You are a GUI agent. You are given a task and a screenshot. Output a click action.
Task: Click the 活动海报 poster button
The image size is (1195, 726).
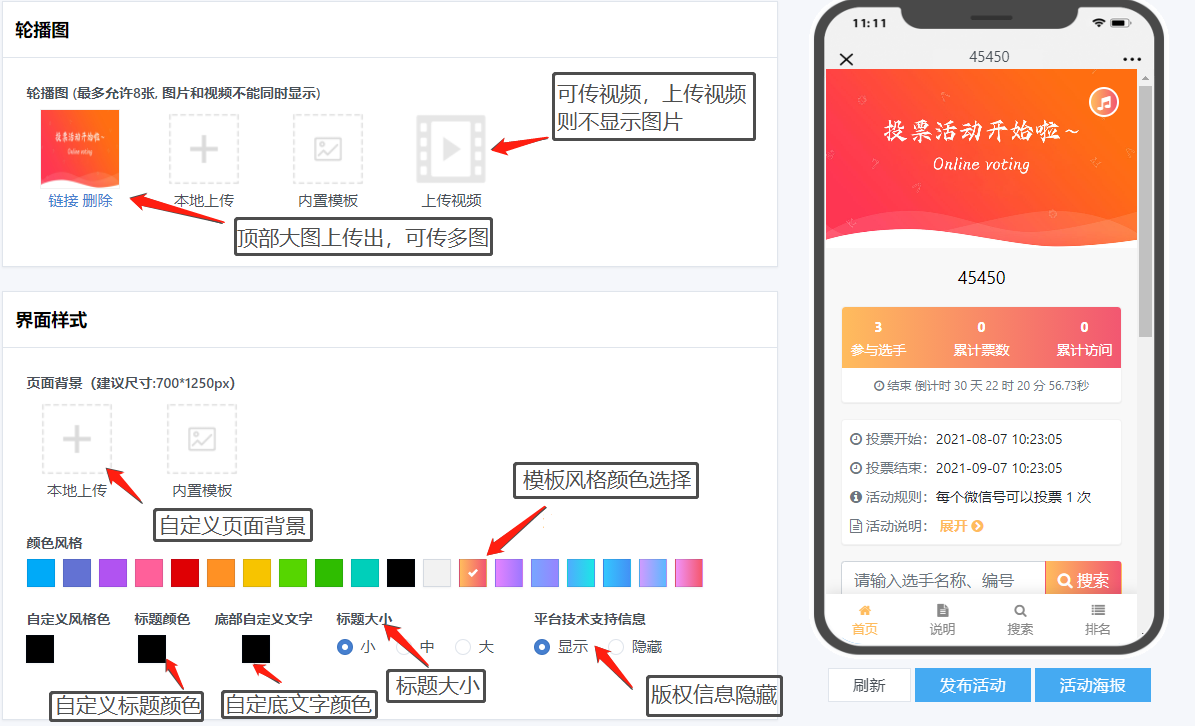pyautogui.click(x=1092, y=685)
